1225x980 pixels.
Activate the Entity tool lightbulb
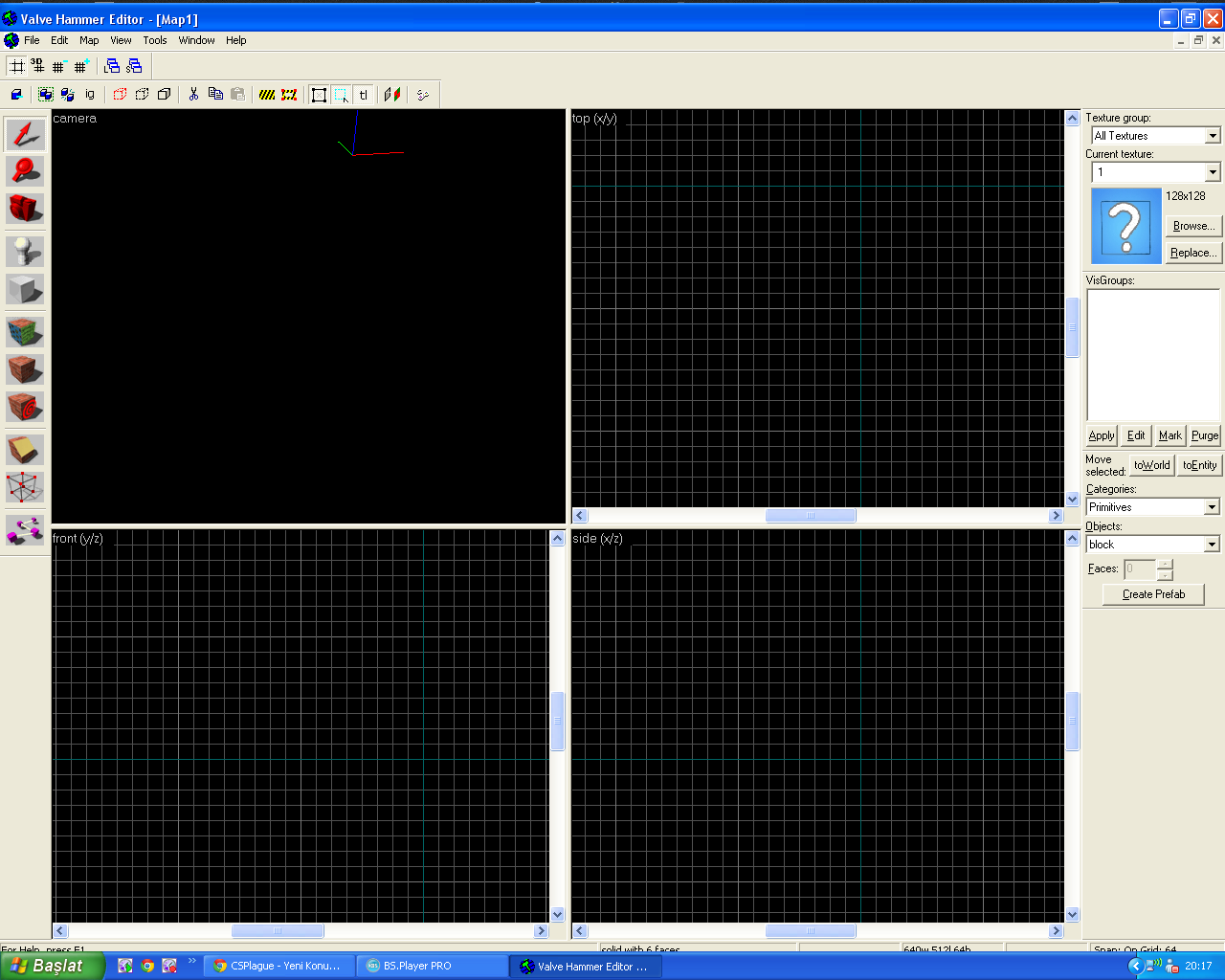(x=25, y=252)
